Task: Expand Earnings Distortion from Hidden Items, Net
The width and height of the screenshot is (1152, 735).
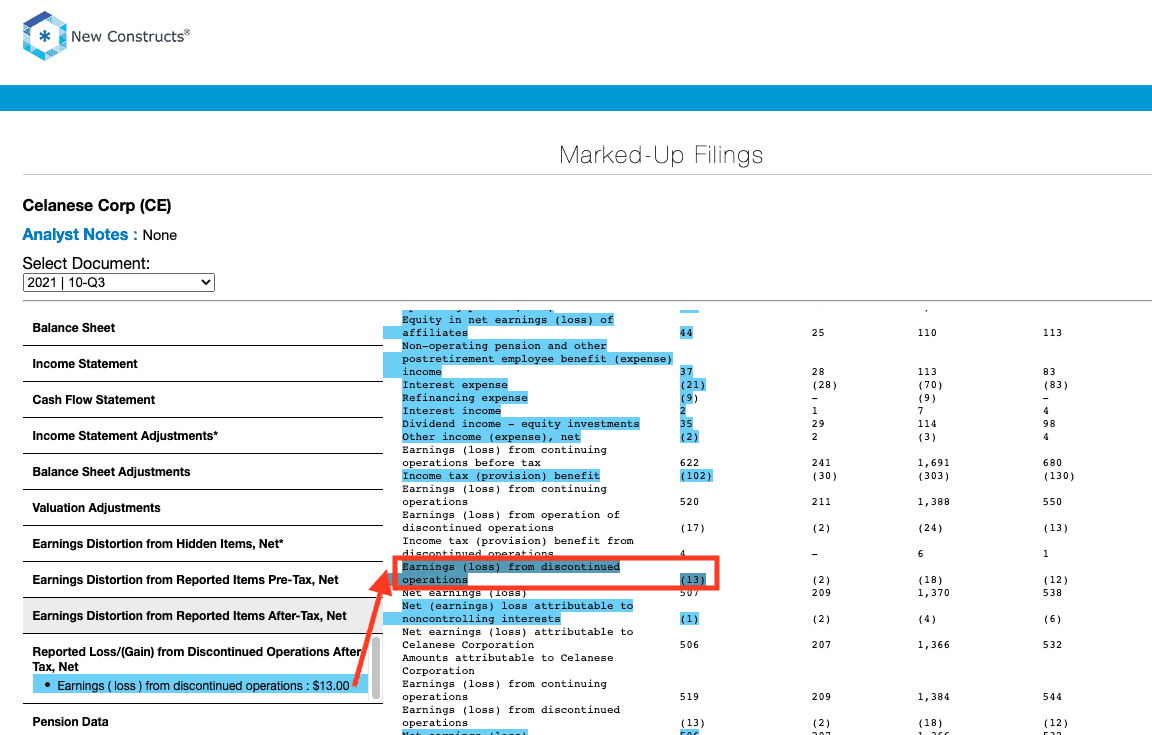Action: coord(203,544)
